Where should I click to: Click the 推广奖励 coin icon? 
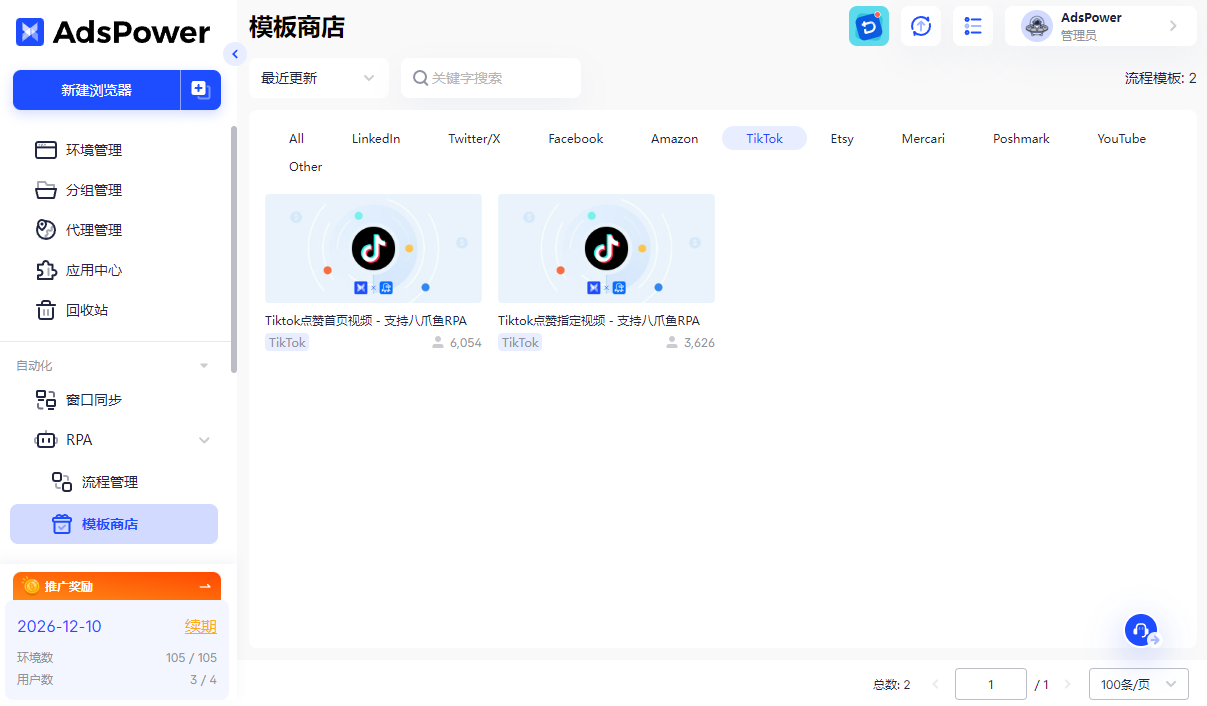[31, 586]
